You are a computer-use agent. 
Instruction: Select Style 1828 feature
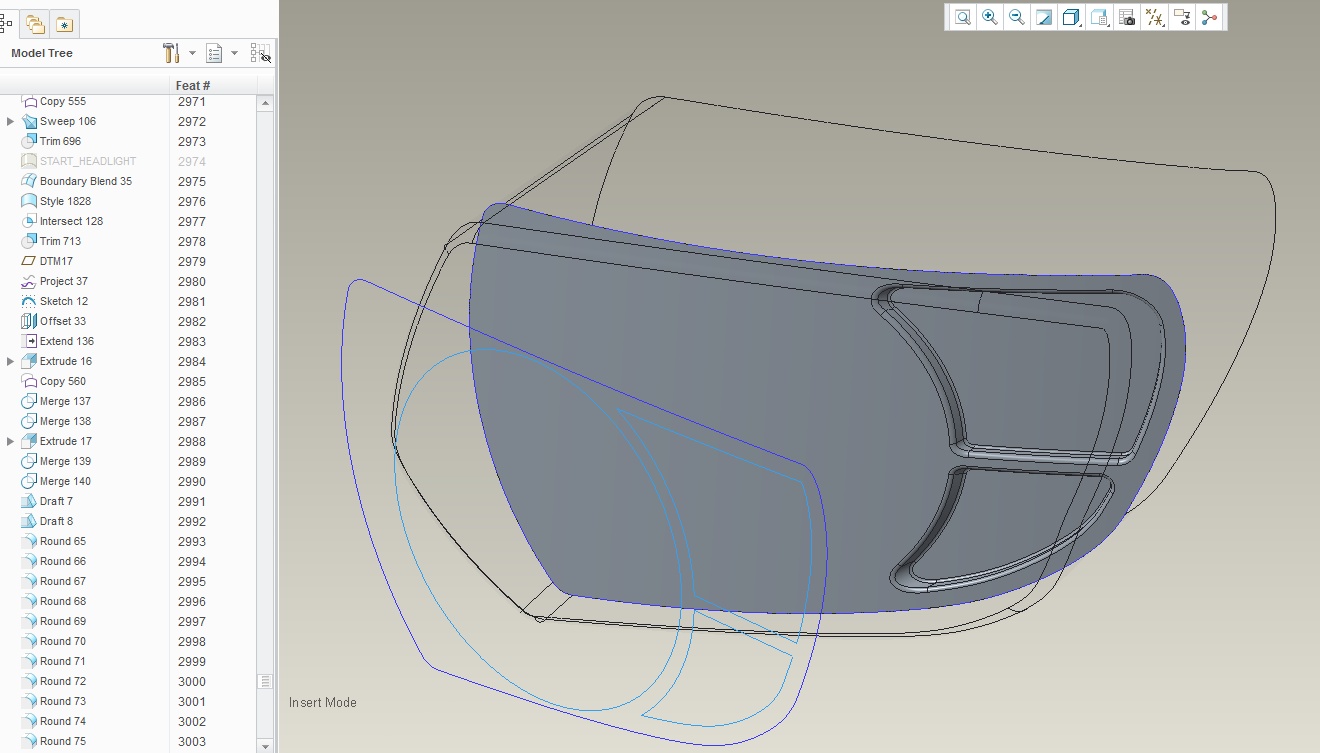click(65, 201)
